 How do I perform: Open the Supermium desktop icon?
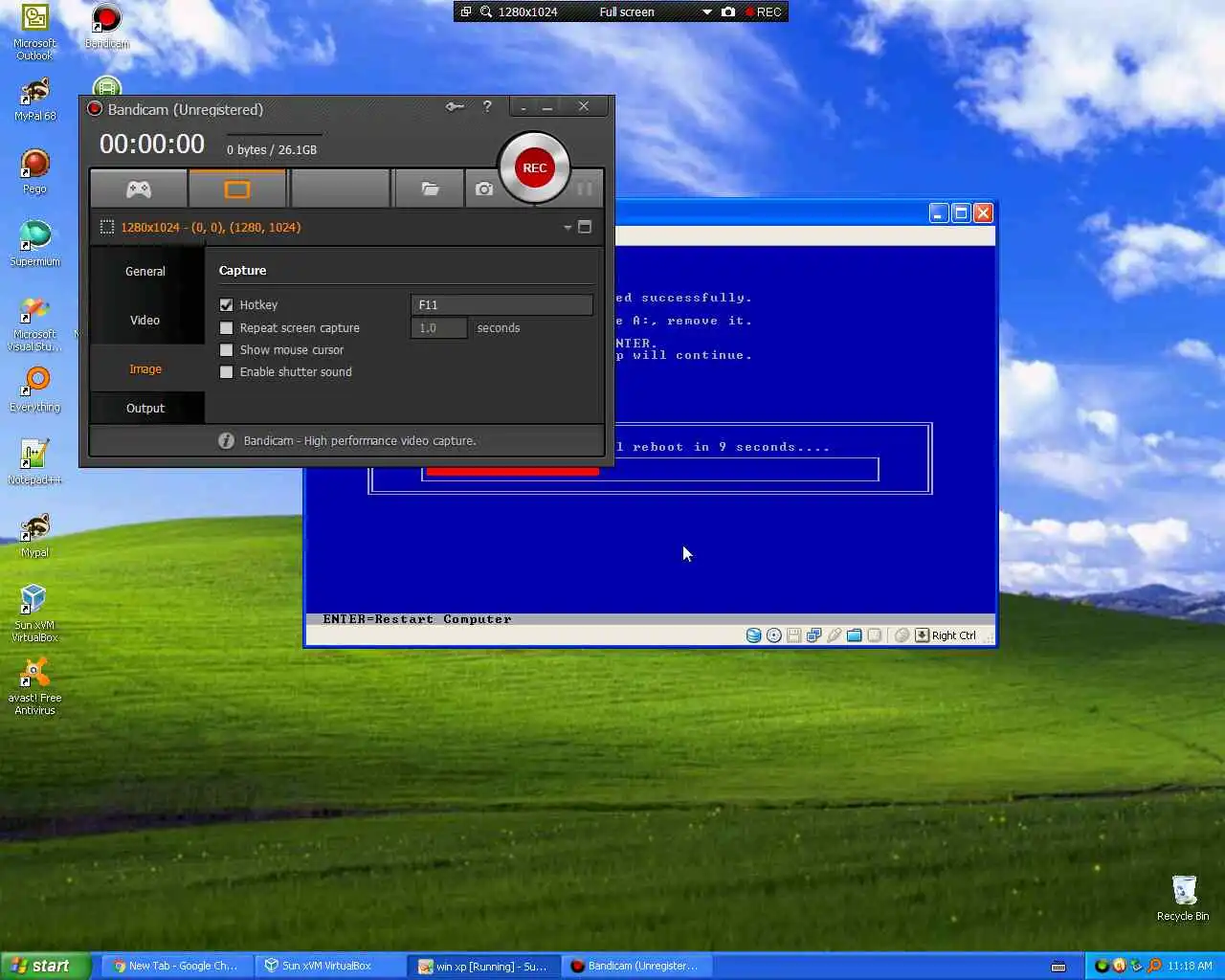click(x=35, y=244)
